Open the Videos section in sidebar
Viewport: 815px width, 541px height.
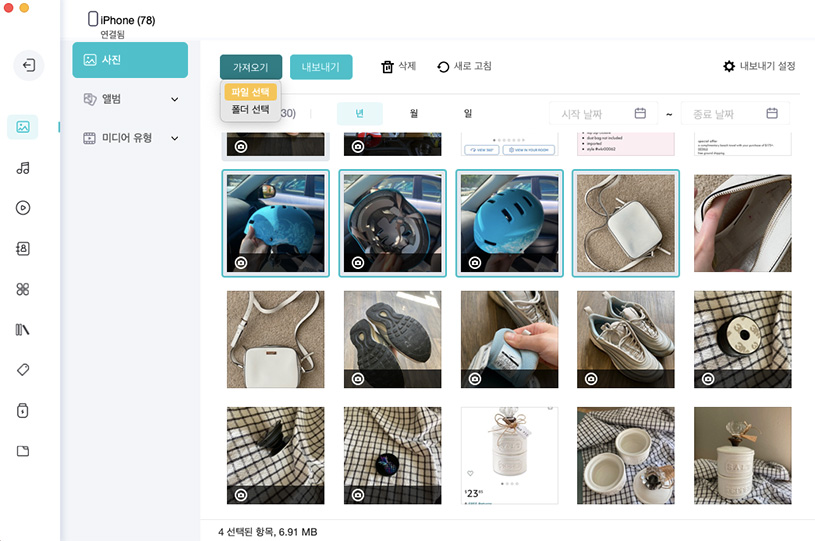point(23,208)
